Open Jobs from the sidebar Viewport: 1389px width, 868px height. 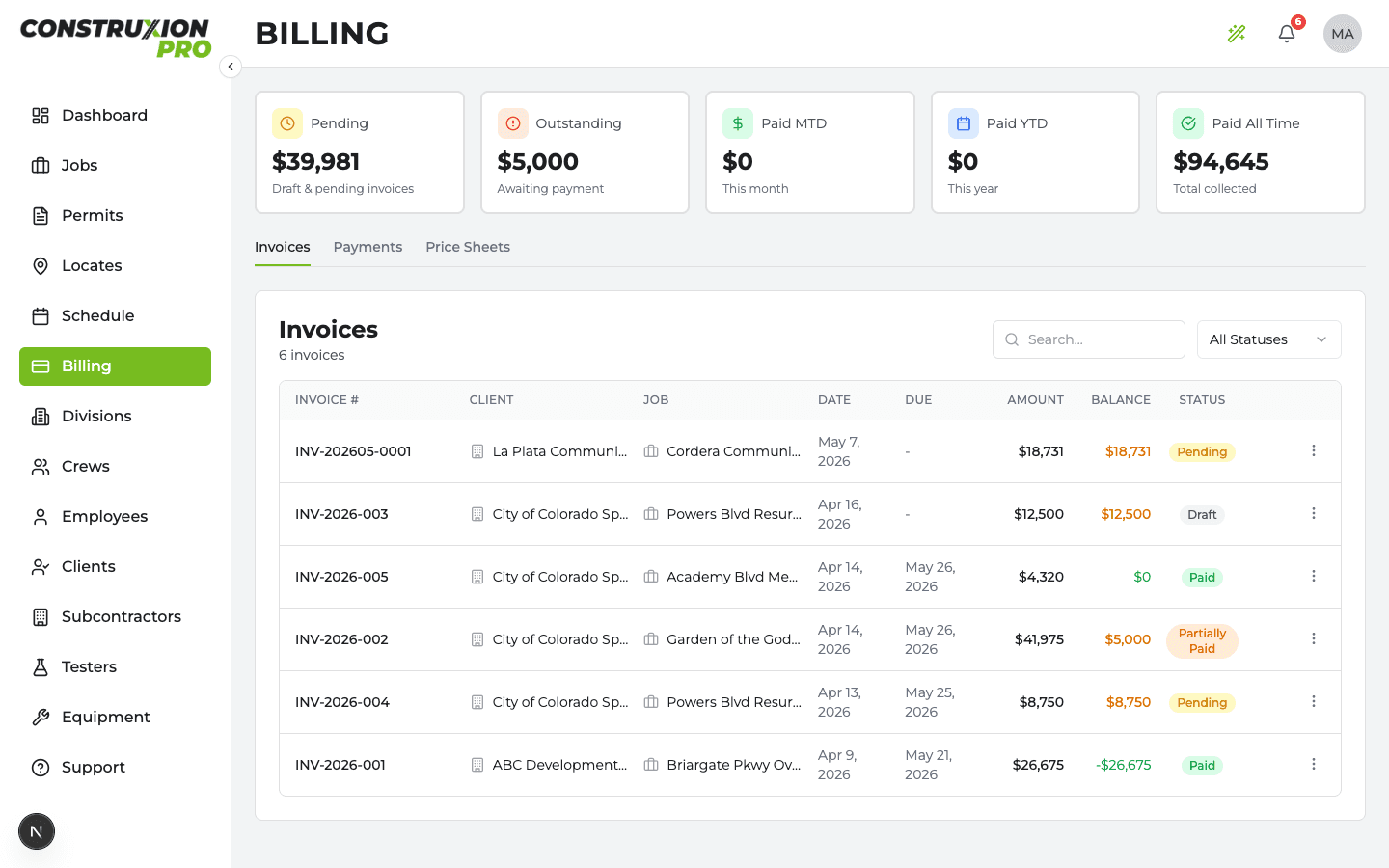coord(115,166)
